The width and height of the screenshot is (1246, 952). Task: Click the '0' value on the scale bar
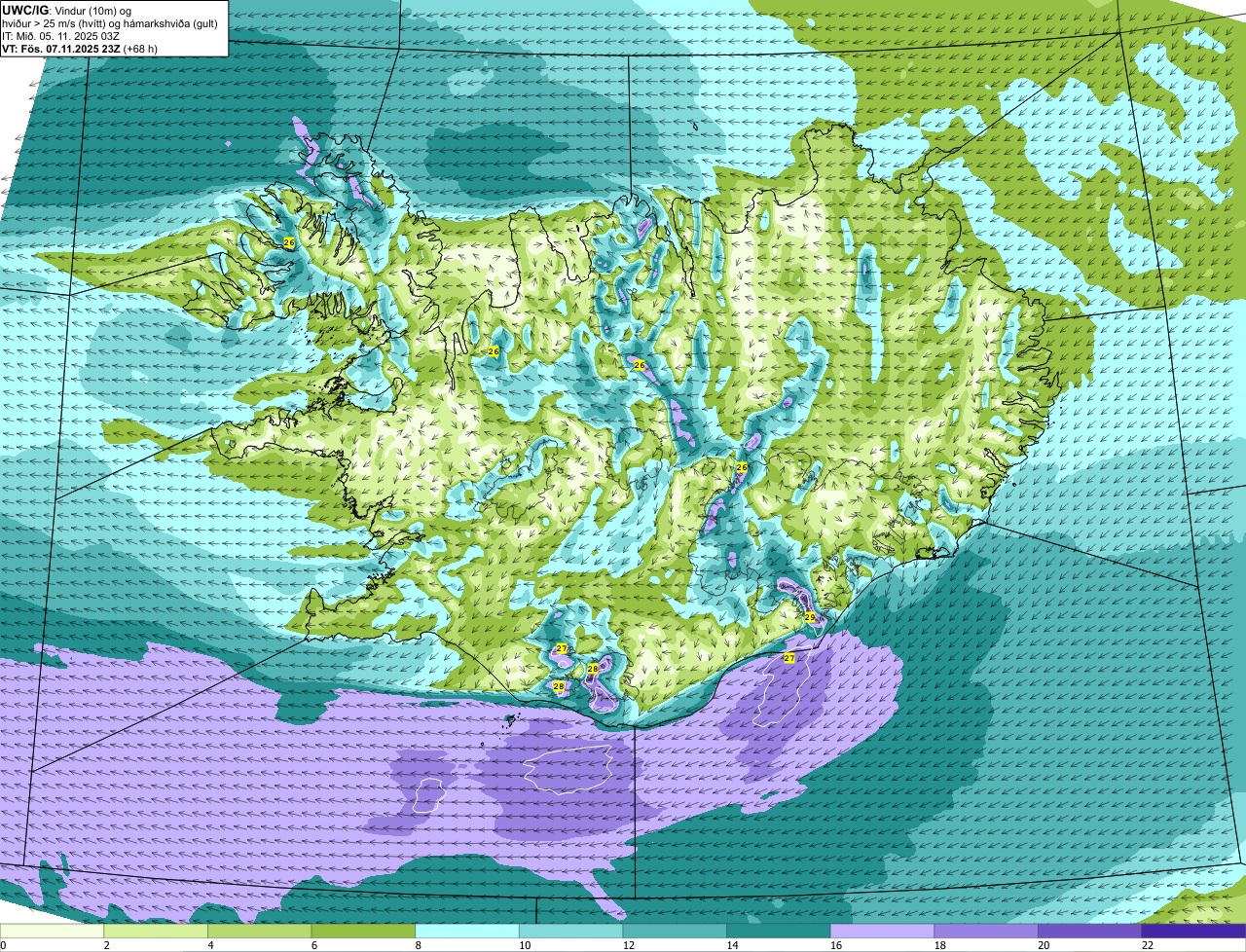tap(3, 944)
